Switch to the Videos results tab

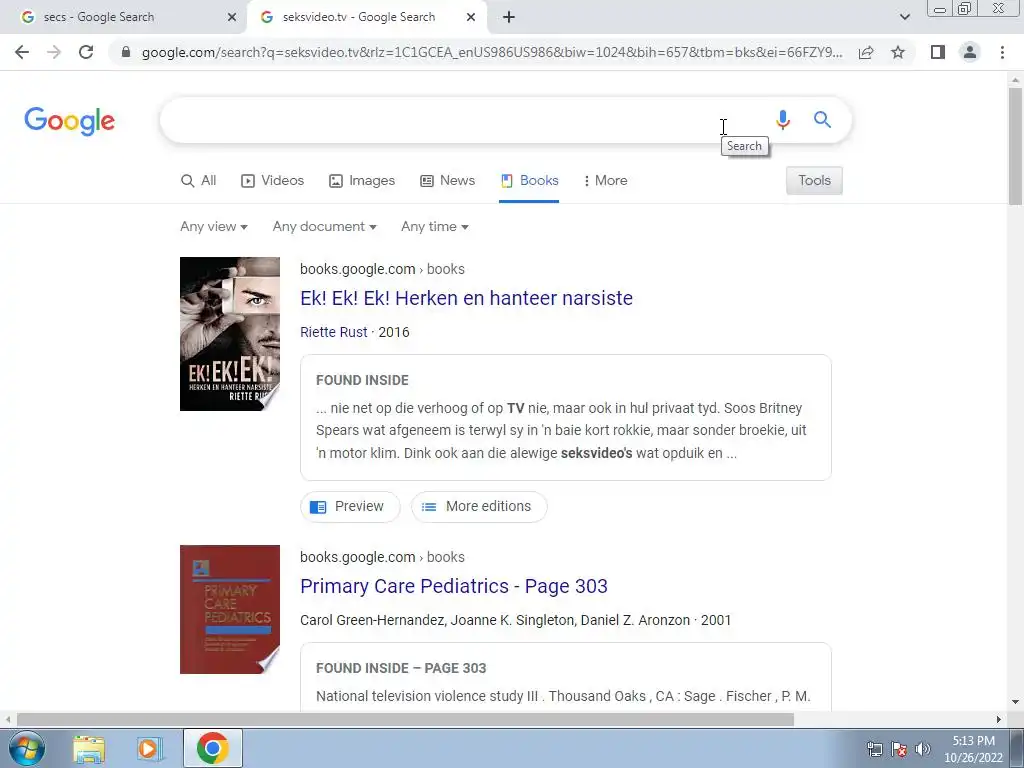(x=272, y=181)
